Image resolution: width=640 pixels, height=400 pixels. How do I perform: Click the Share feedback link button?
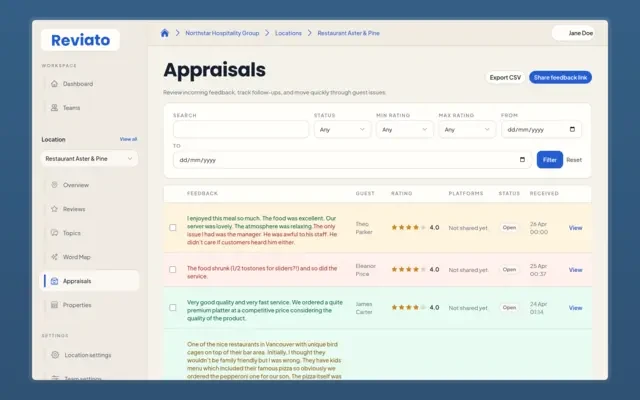point(560,77)
